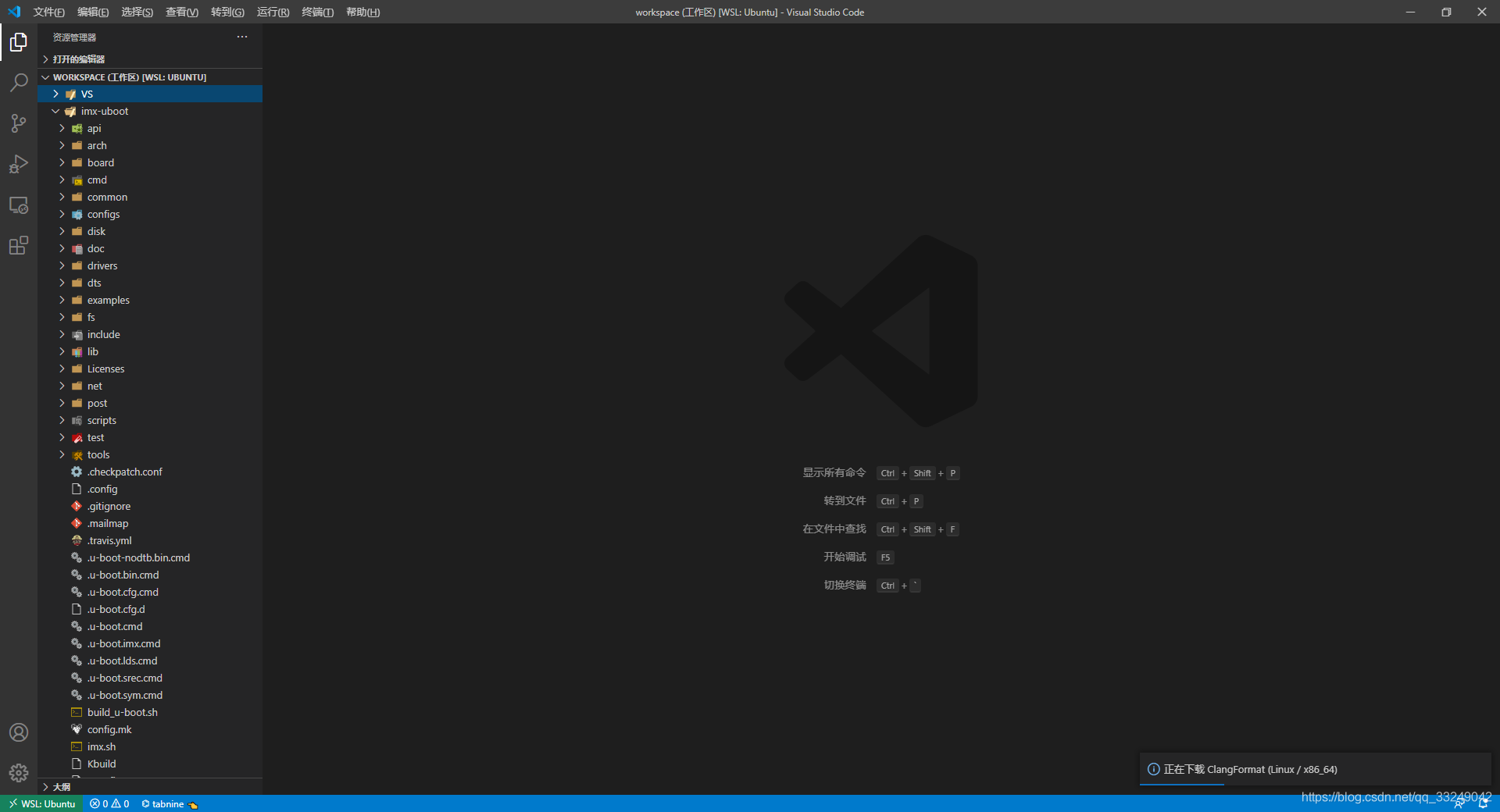This screenshot has height=812, width=1500.
Task: Open the 转到(G) menu
Action: coord(227,12)
